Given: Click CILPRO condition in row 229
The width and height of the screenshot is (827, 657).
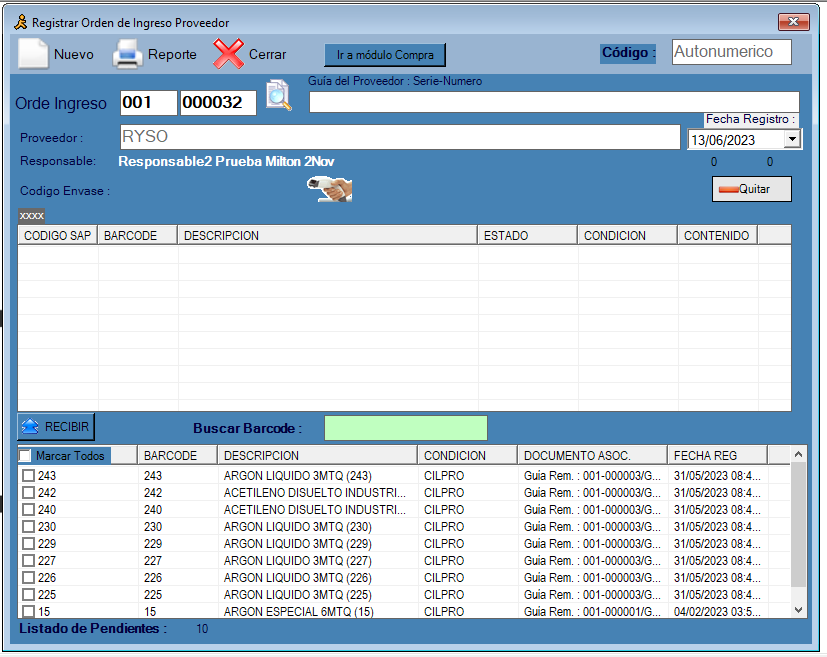Looking at the screenshot, I should coord(444,544).
